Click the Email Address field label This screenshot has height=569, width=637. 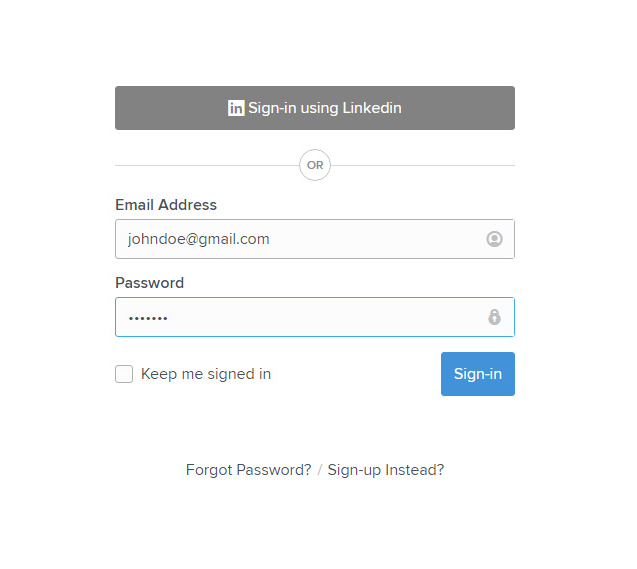(166, 205)
